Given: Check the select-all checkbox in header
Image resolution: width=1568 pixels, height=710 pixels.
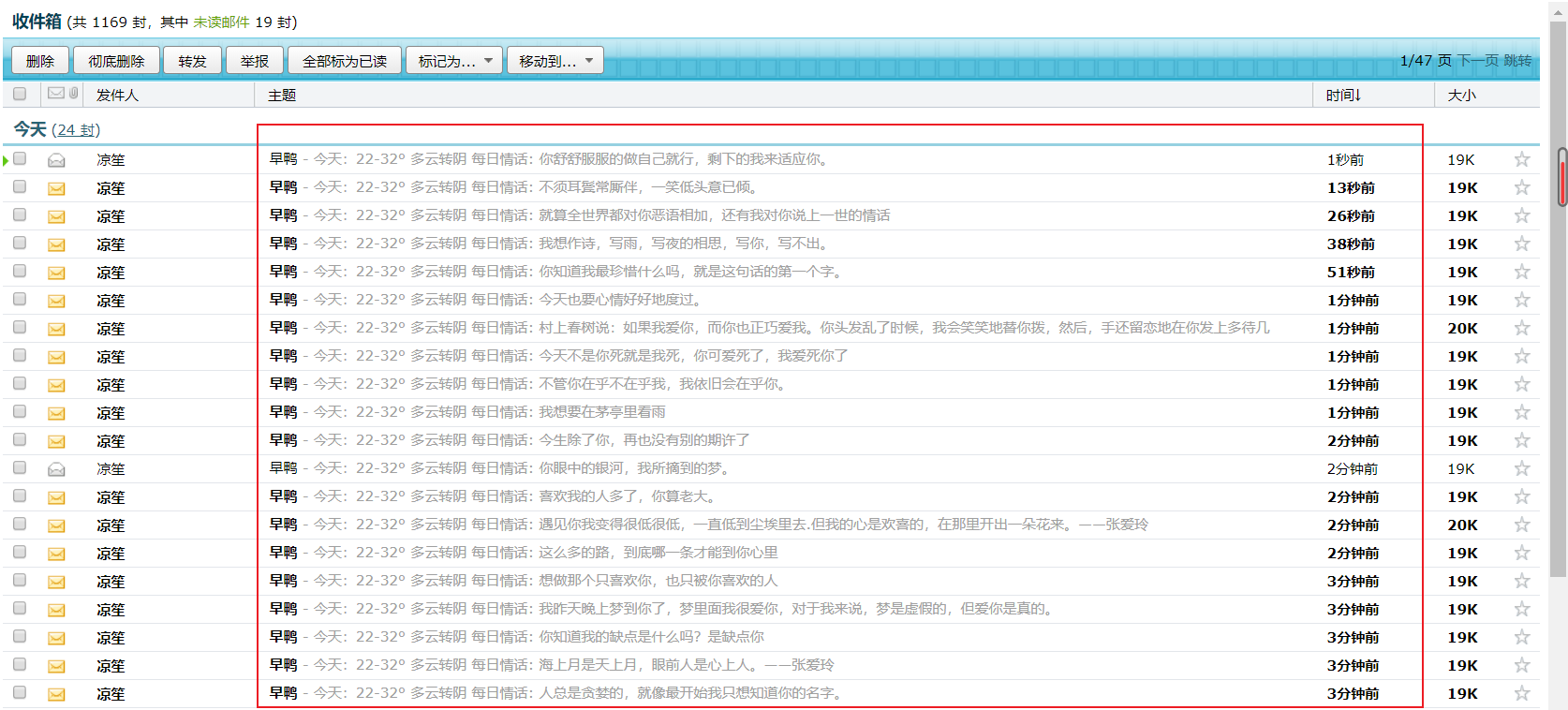Looking at the screenshot, I should click(20, 94).
